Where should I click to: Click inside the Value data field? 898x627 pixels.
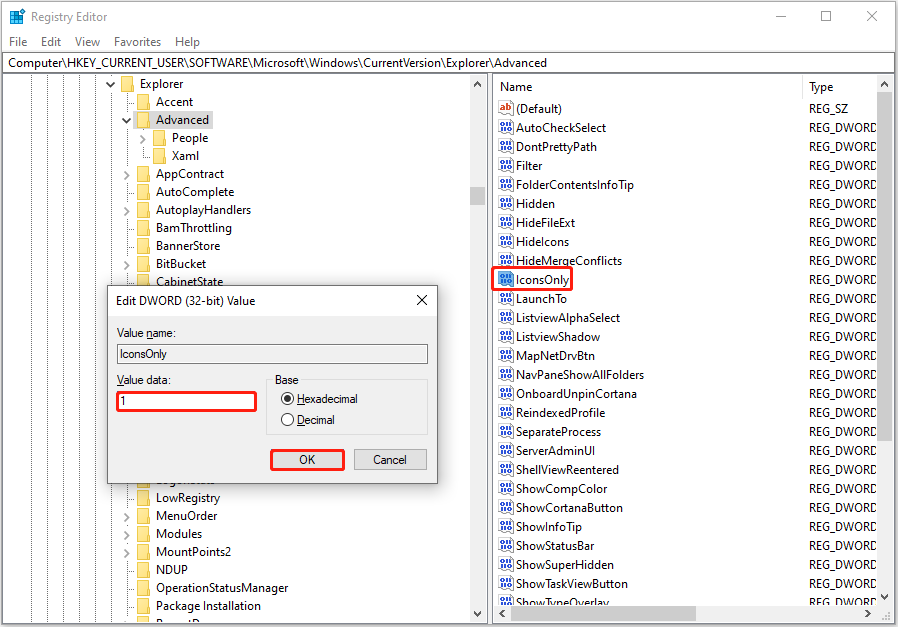tap(186, 399)
